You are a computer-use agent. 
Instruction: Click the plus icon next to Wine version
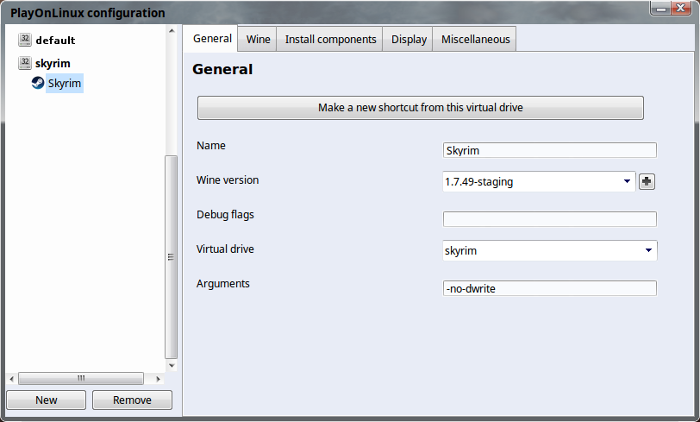[647, 181]
